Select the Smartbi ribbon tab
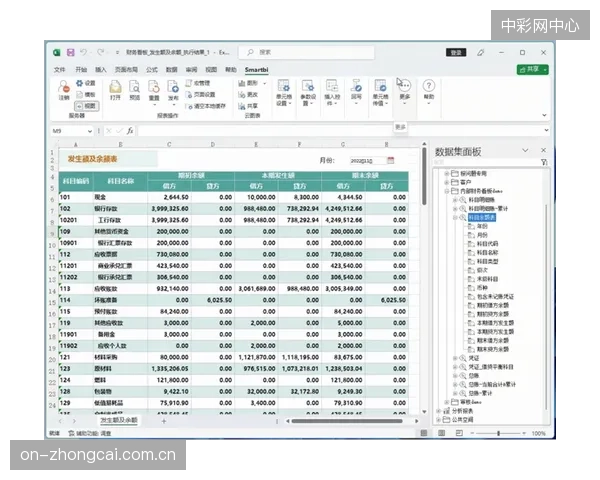600x480 pixels. pos(256,70)
